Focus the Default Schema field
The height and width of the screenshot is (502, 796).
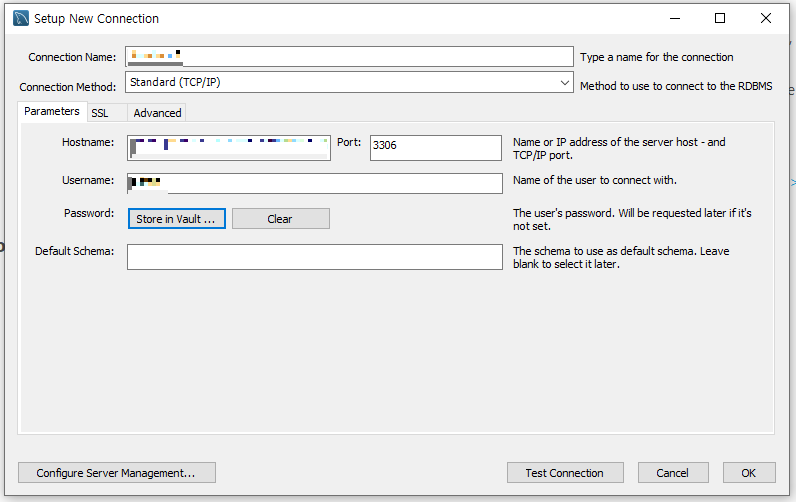(x=315, y=257)
